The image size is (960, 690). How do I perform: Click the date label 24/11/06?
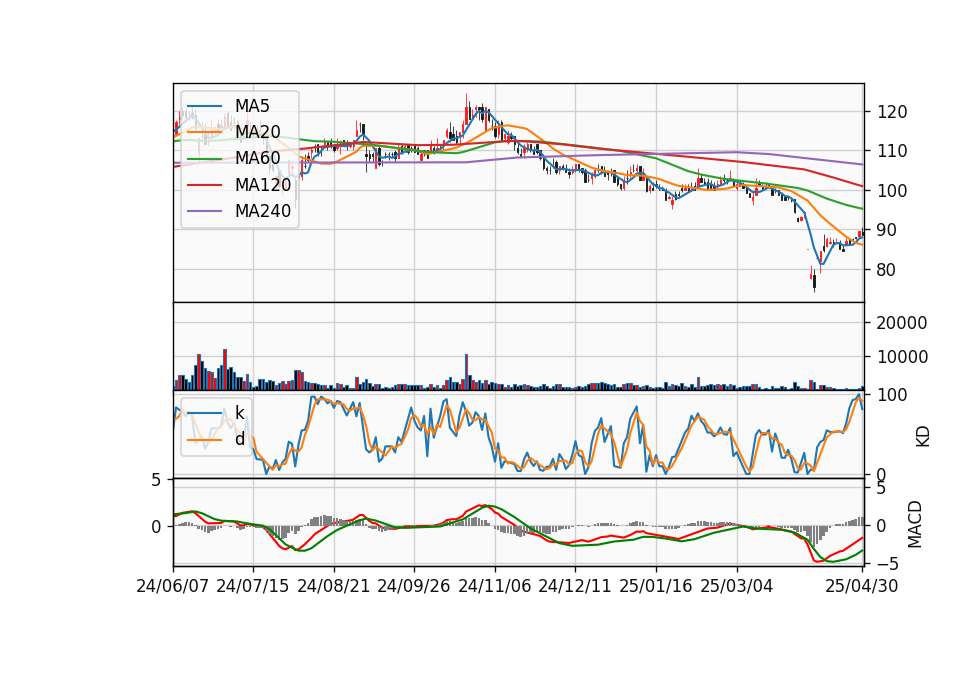tap(495, 587)
